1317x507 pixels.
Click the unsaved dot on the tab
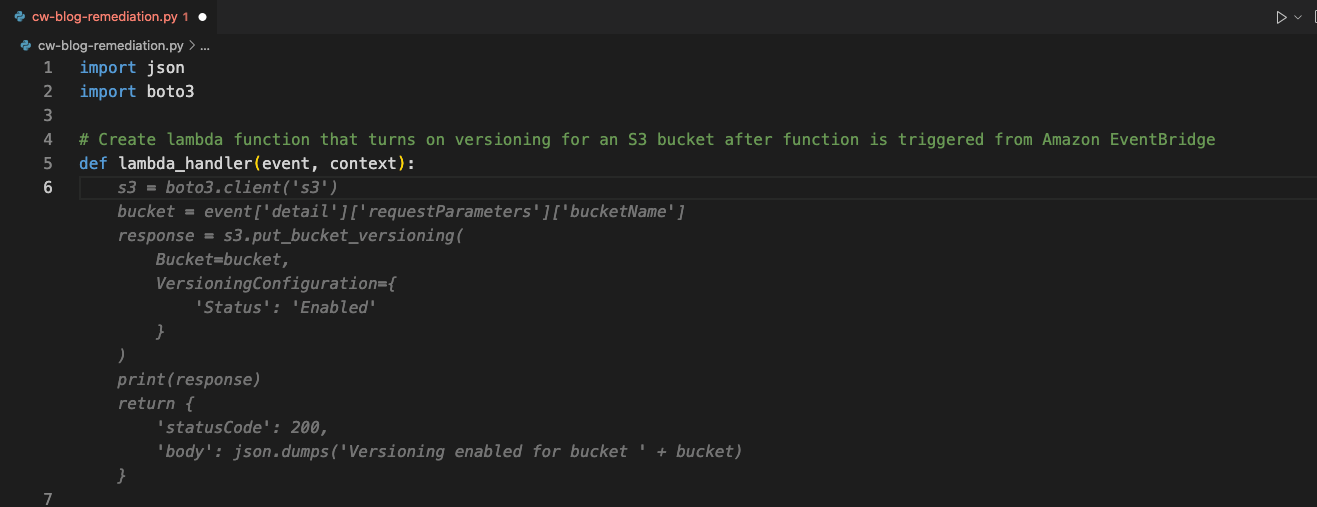pos(203,17)
